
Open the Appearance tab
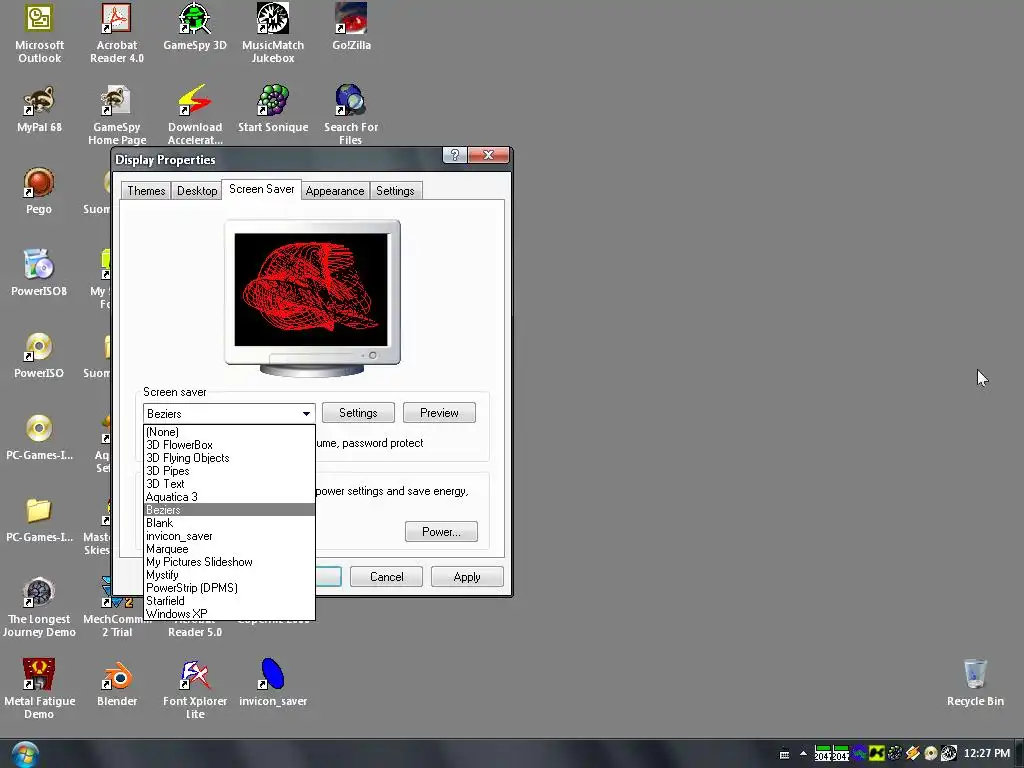click(x=335, y=191)
